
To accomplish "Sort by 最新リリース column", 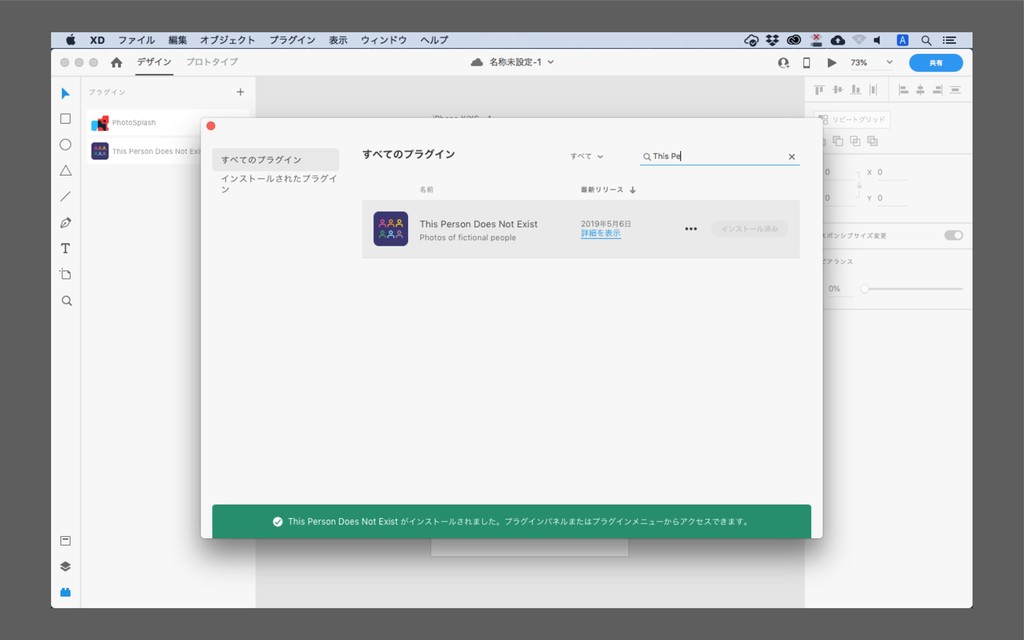I will coord(608,190).
